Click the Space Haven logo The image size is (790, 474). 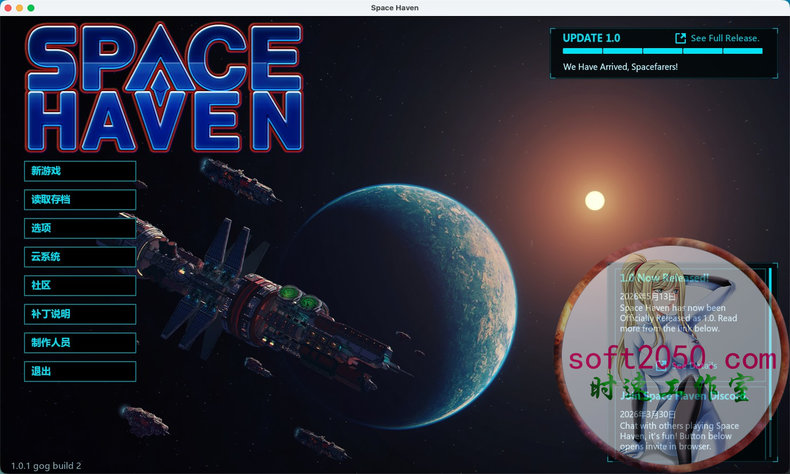point(164,87)
